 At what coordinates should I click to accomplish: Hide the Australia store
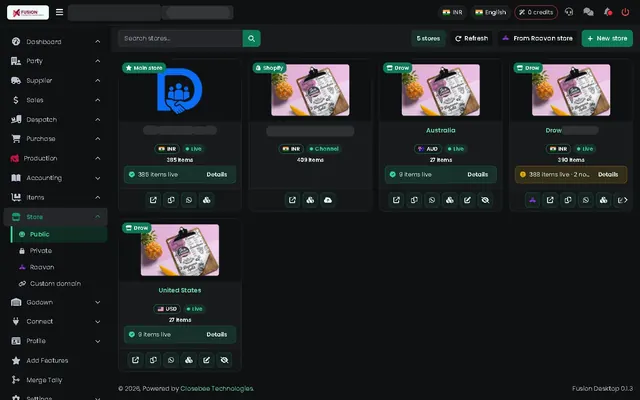pyautogui.click(x=485, y=200)
